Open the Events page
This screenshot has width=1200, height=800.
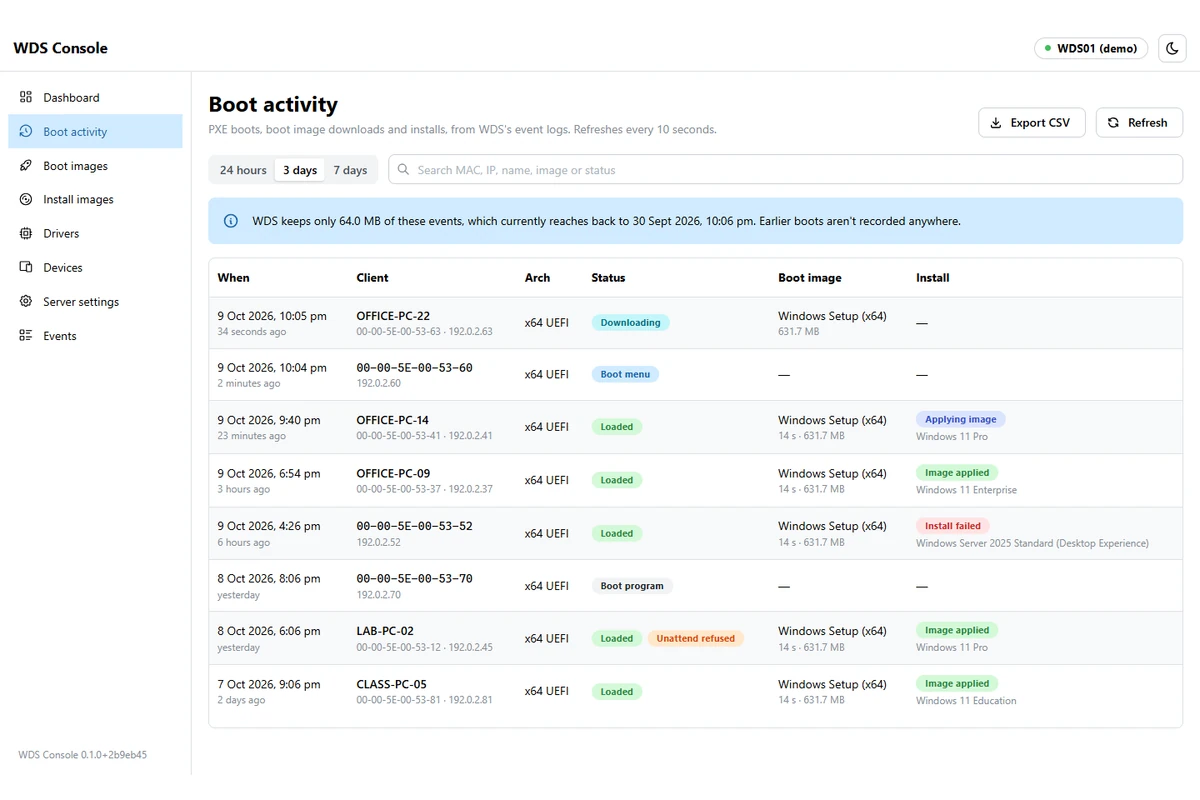(96, 335)
